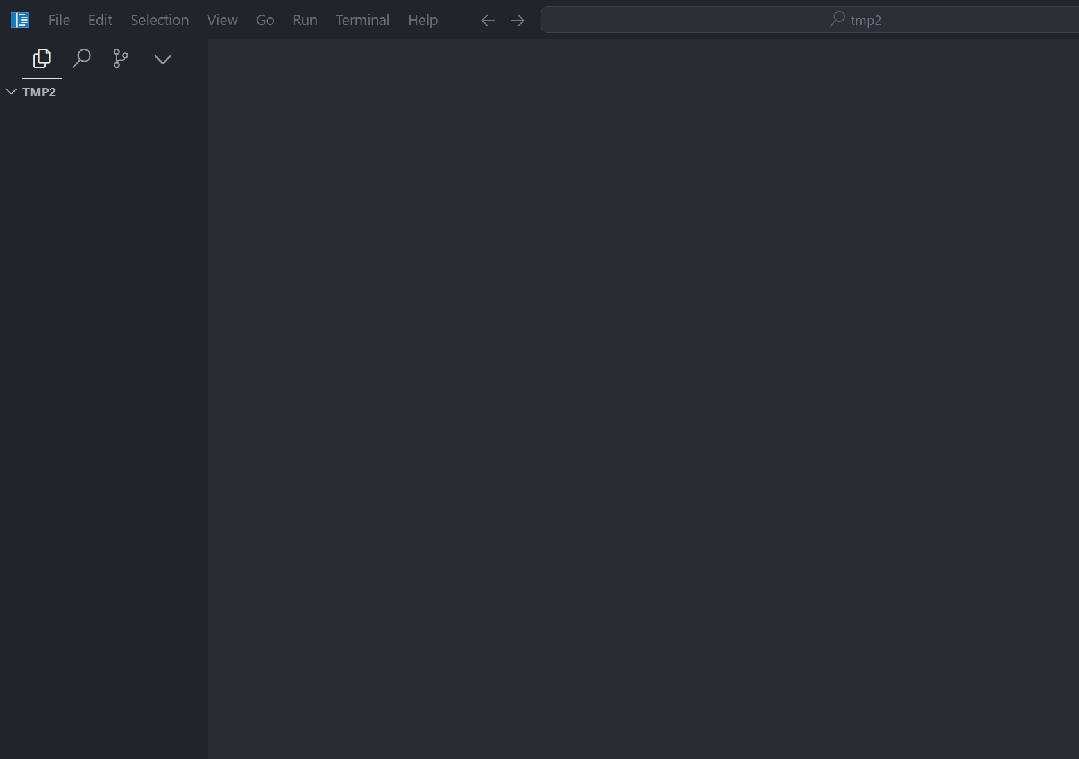
Task: Open the Run menu
Action: tap(305, 20)
